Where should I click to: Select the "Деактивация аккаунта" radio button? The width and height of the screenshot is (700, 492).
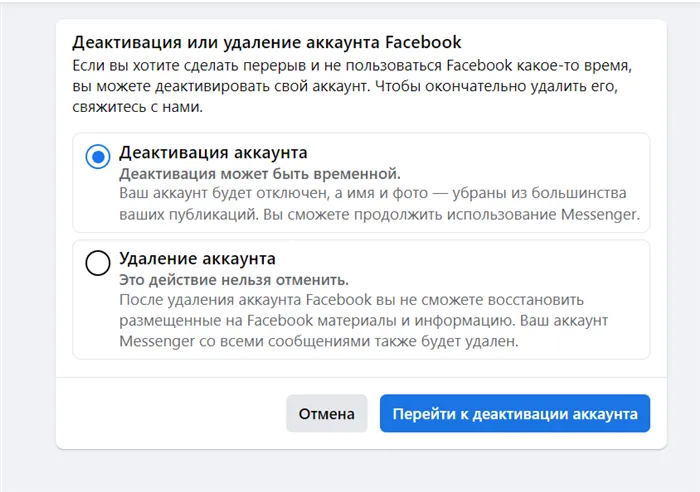tap(98, 156)
